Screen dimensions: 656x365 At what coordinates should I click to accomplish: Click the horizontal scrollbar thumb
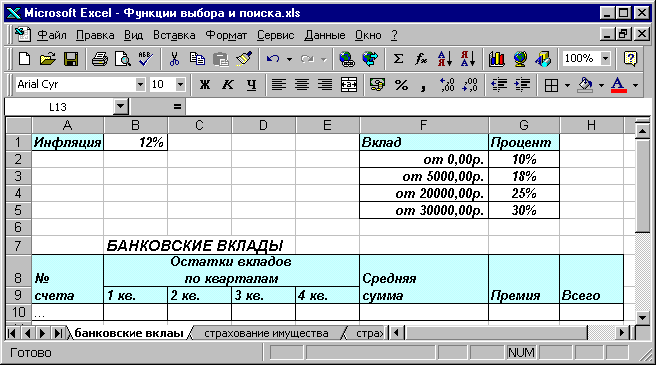point(497,333)
